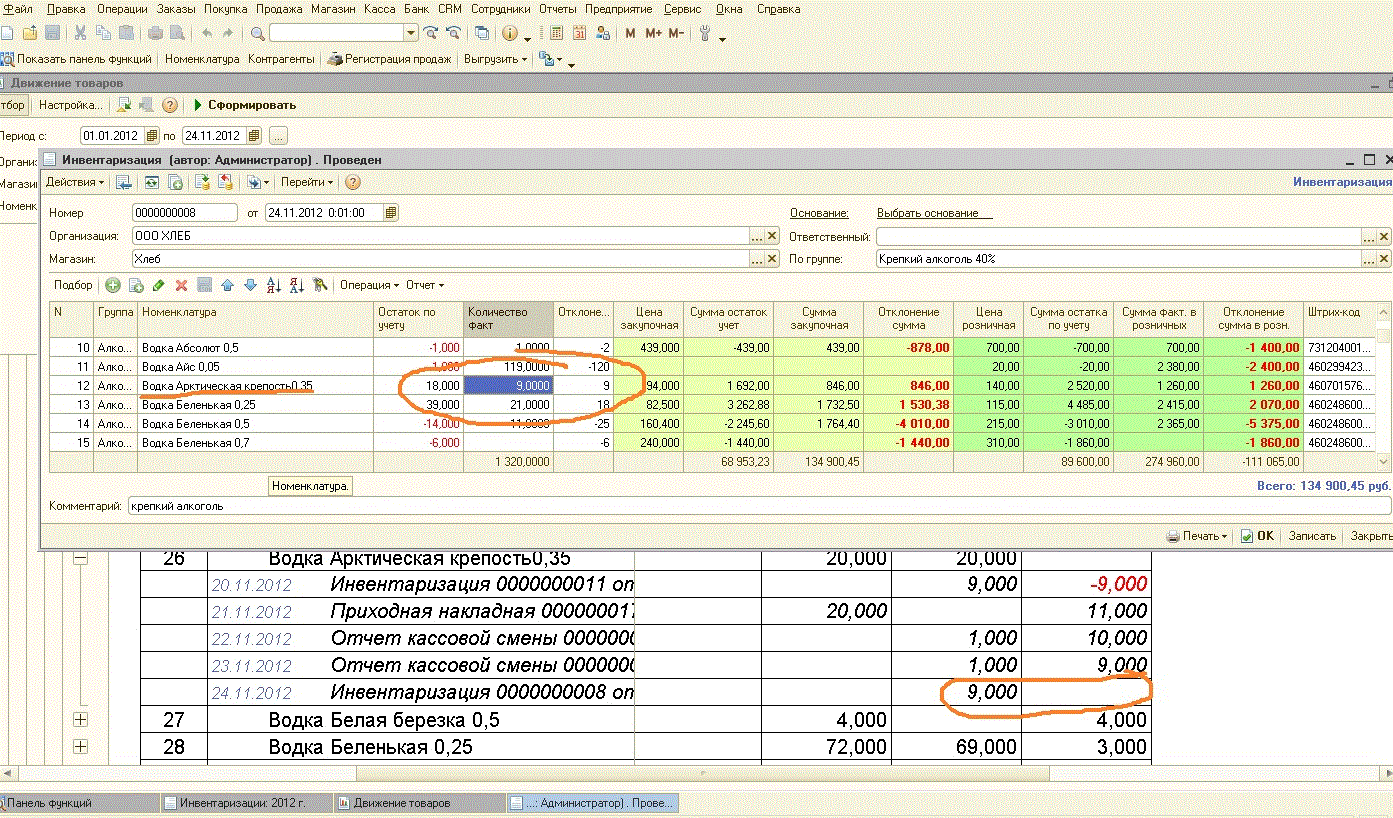Click copy-row icon next to green plus

135,285
